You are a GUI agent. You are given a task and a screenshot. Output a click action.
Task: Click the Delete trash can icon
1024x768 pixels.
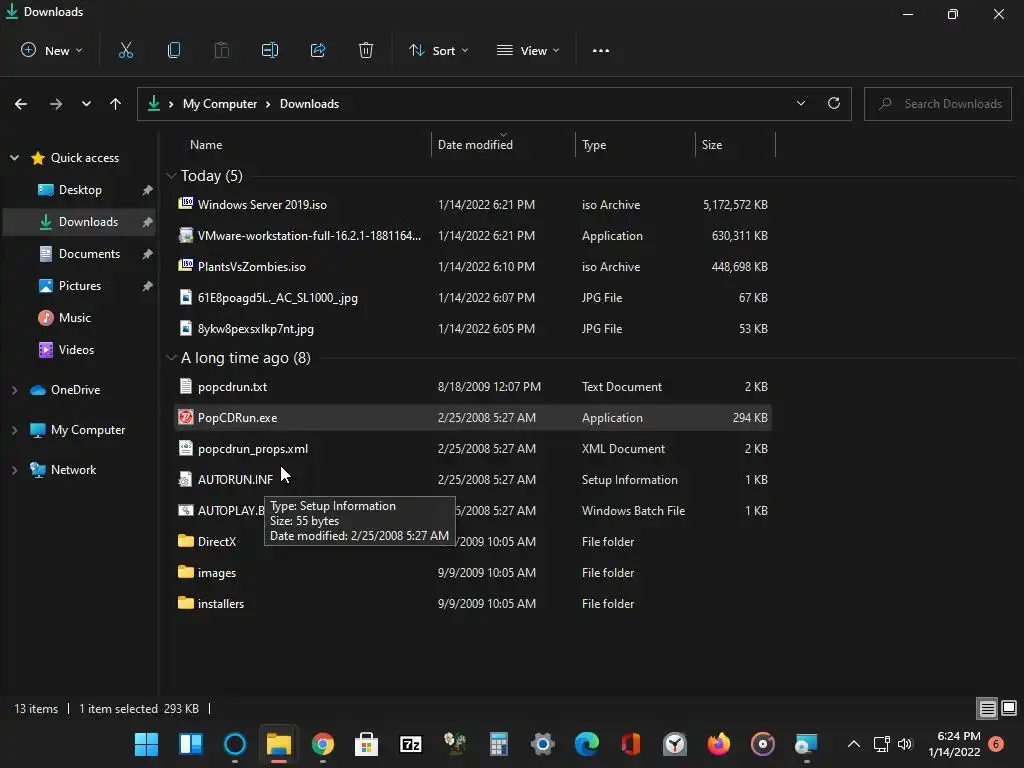click(366, 50)
